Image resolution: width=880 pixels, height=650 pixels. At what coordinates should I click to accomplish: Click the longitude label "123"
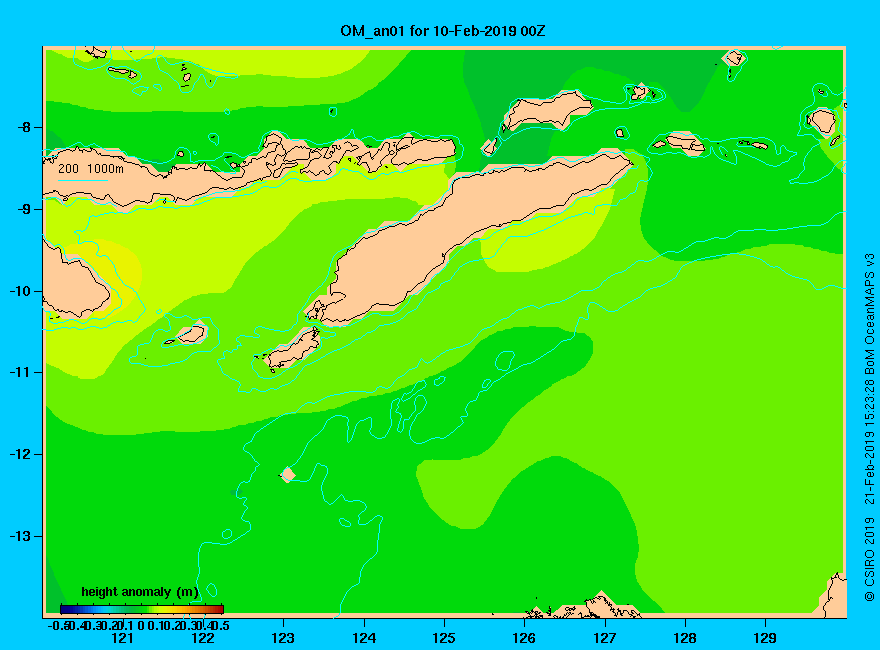click(x=283, y=638)
